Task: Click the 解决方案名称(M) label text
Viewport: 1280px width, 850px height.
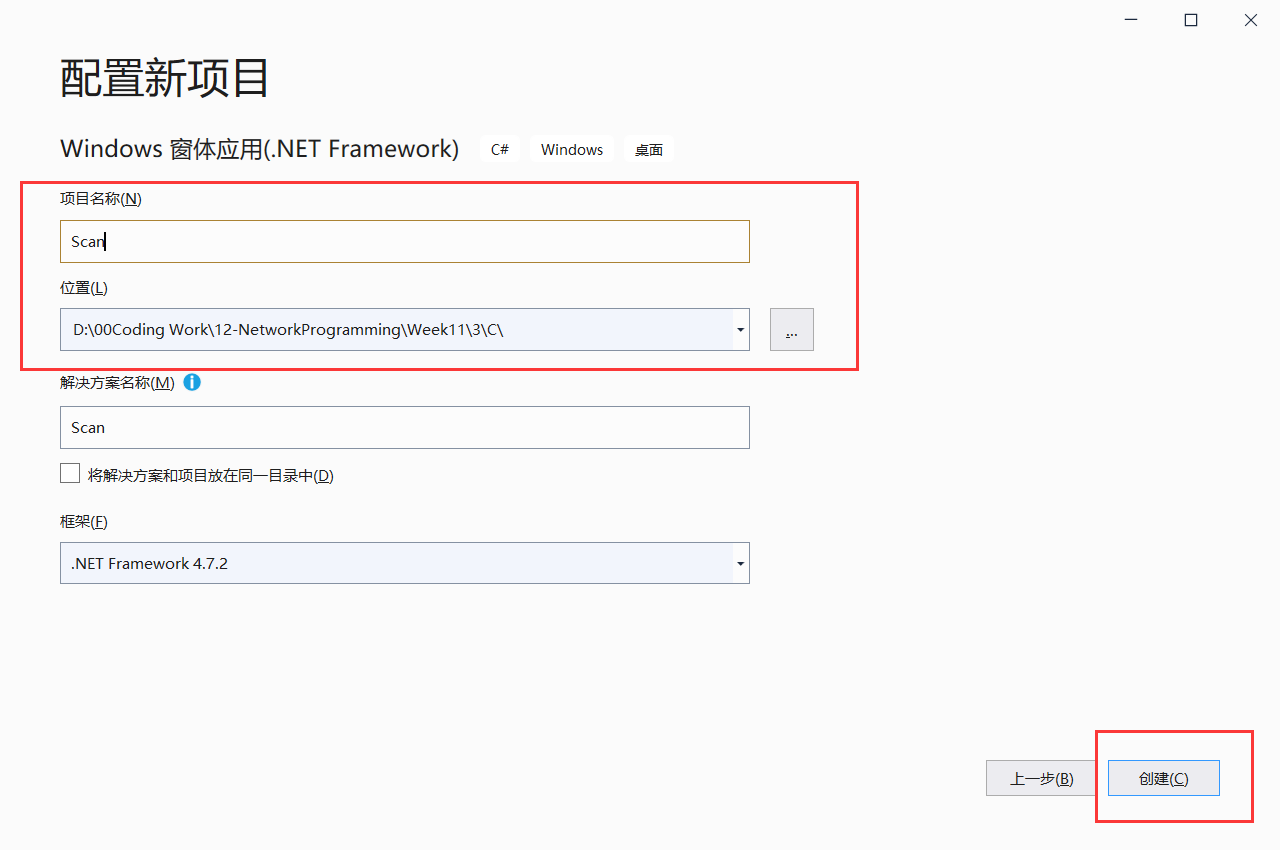Action: pos(118,382)
